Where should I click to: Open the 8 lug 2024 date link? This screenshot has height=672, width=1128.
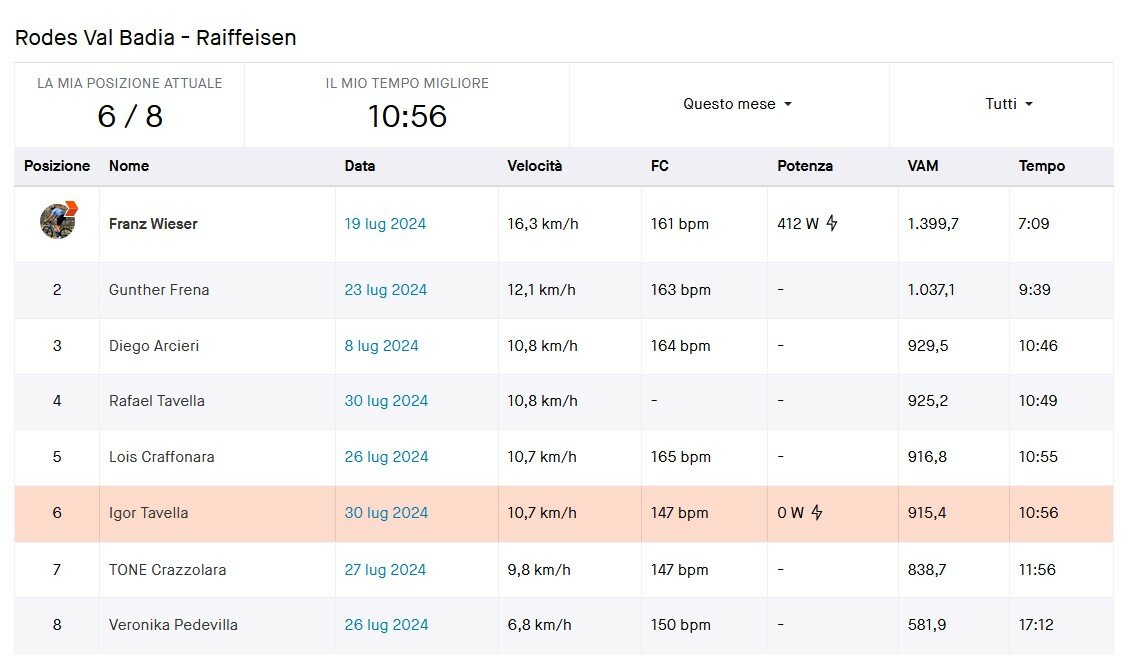pyautogui.click(x=381, y=346)
